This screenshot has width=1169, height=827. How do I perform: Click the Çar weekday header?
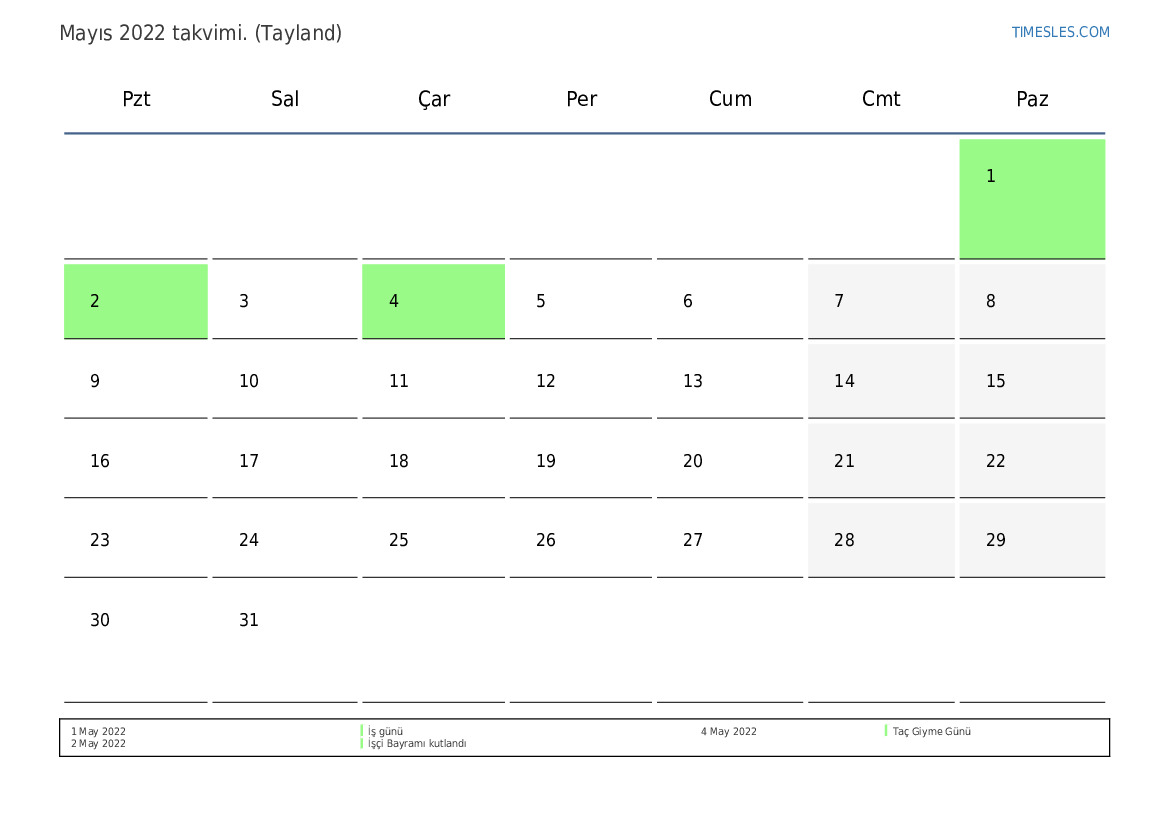click(x=434, y=99)
